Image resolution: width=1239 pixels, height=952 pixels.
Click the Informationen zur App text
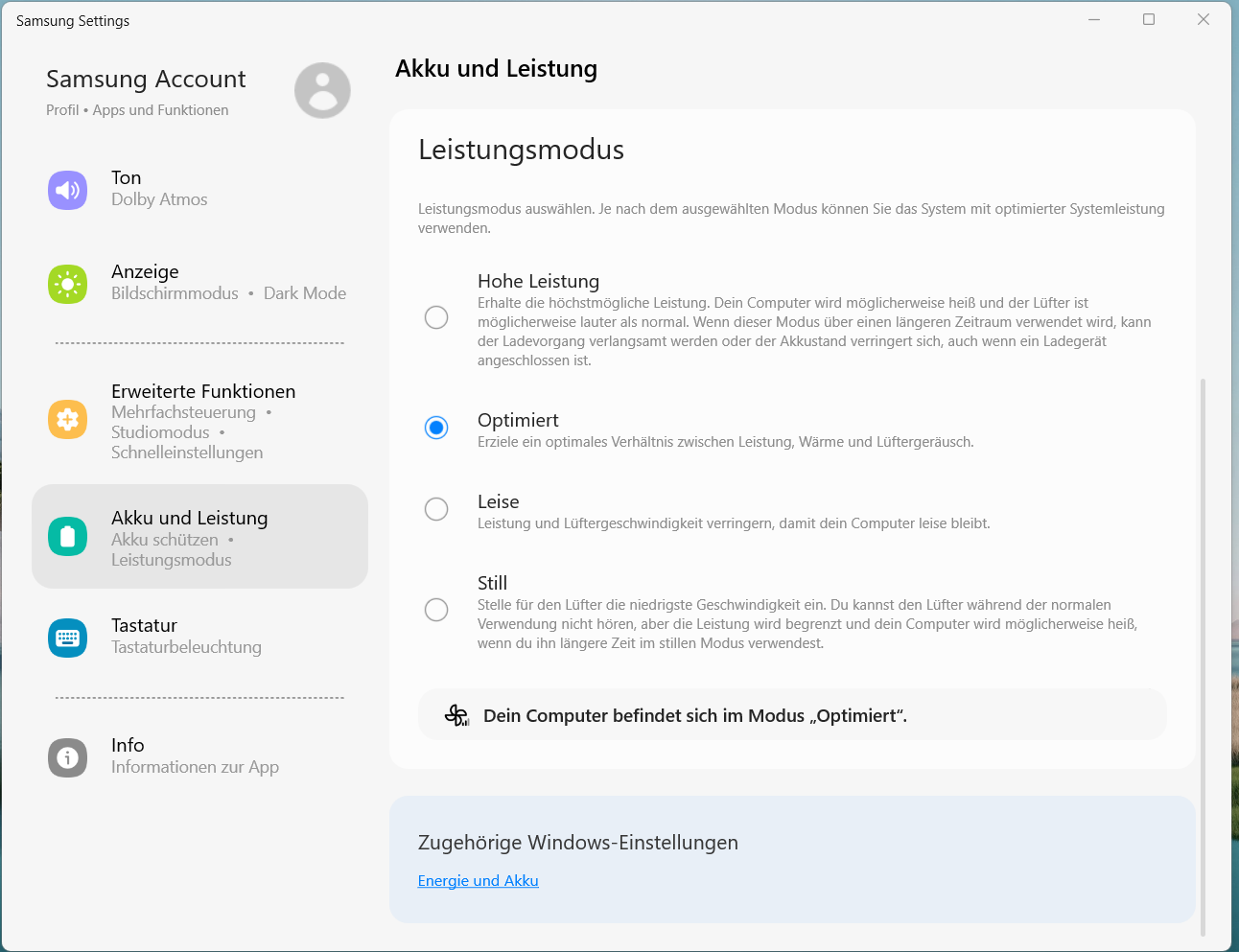coord(195,767)
